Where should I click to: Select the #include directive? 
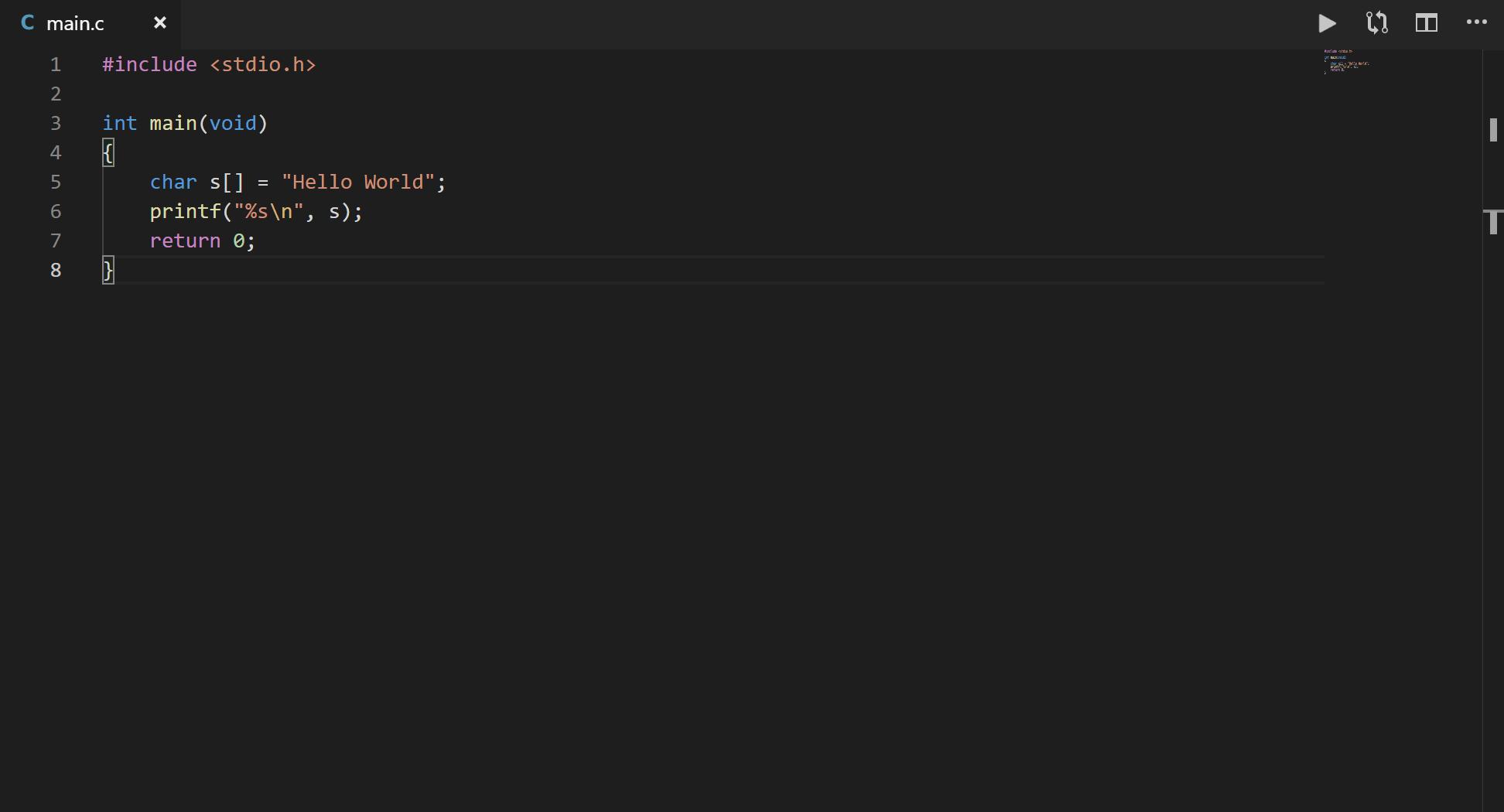(149, 64)
